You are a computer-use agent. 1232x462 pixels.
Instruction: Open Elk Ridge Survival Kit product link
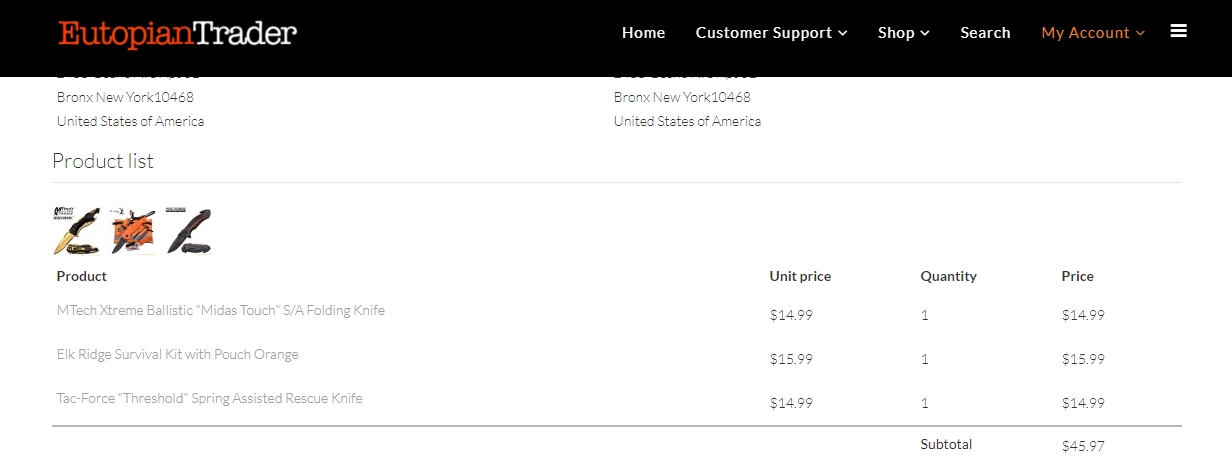pos(177,354)
